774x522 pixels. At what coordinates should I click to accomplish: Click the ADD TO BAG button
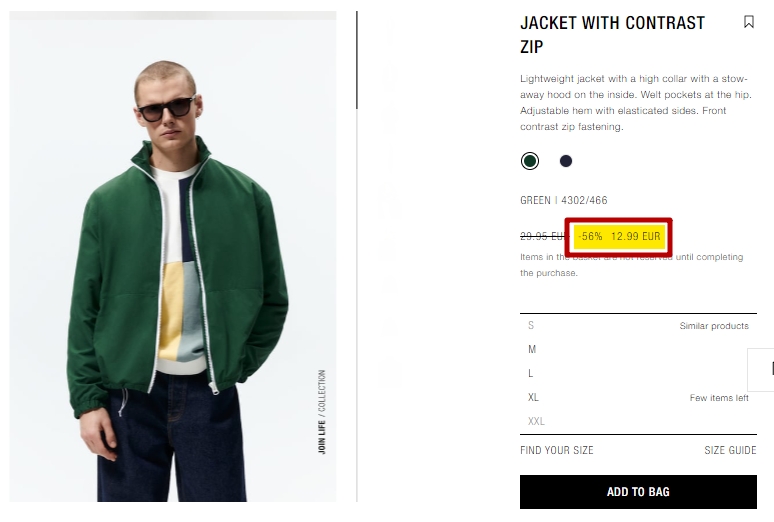tap(638, 492)
